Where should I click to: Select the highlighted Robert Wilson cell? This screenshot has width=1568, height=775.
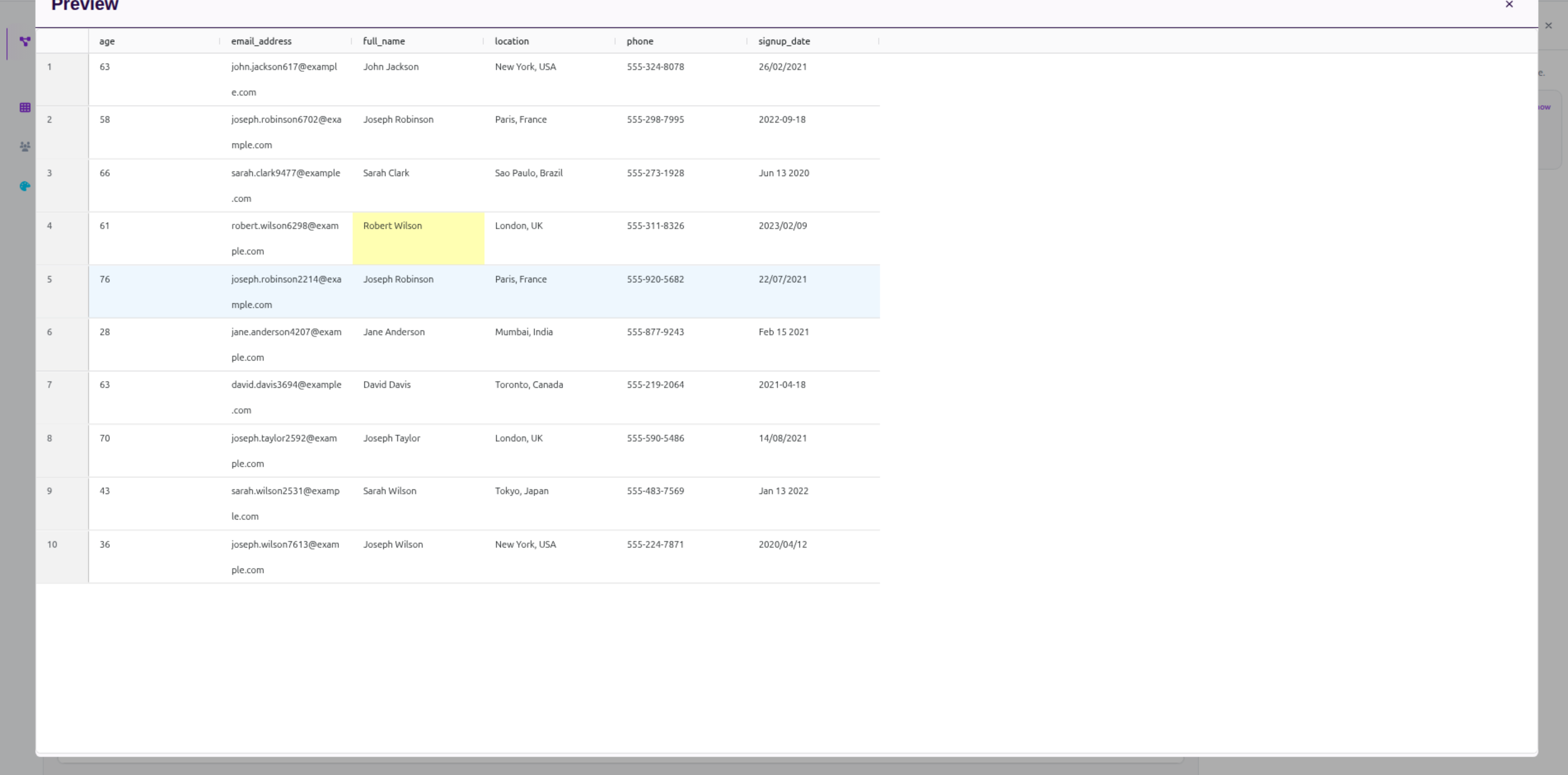(x=419, y=238)
